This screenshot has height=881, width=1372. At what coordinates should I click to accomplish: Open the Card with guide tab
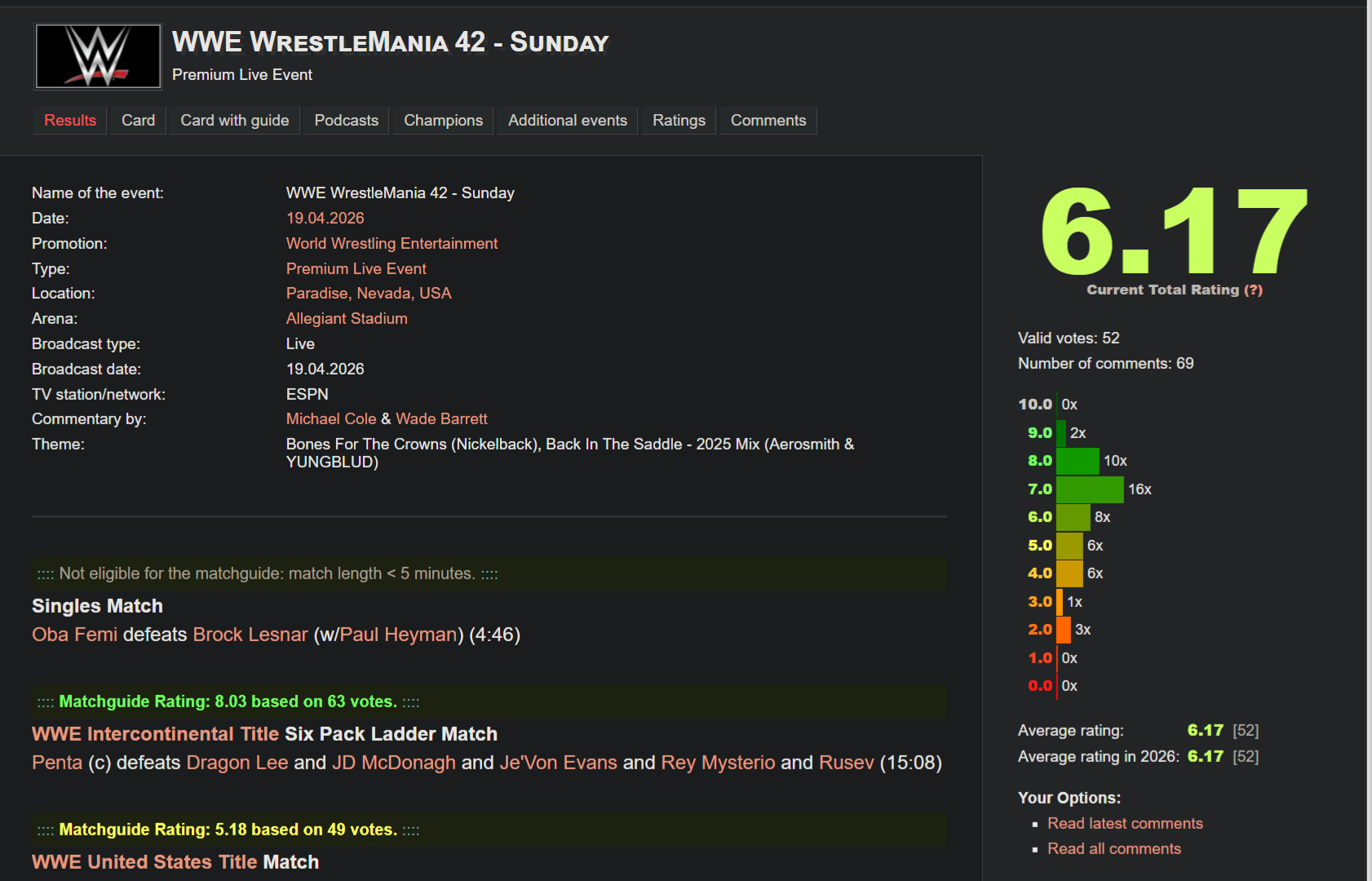[x=235, y=121]
